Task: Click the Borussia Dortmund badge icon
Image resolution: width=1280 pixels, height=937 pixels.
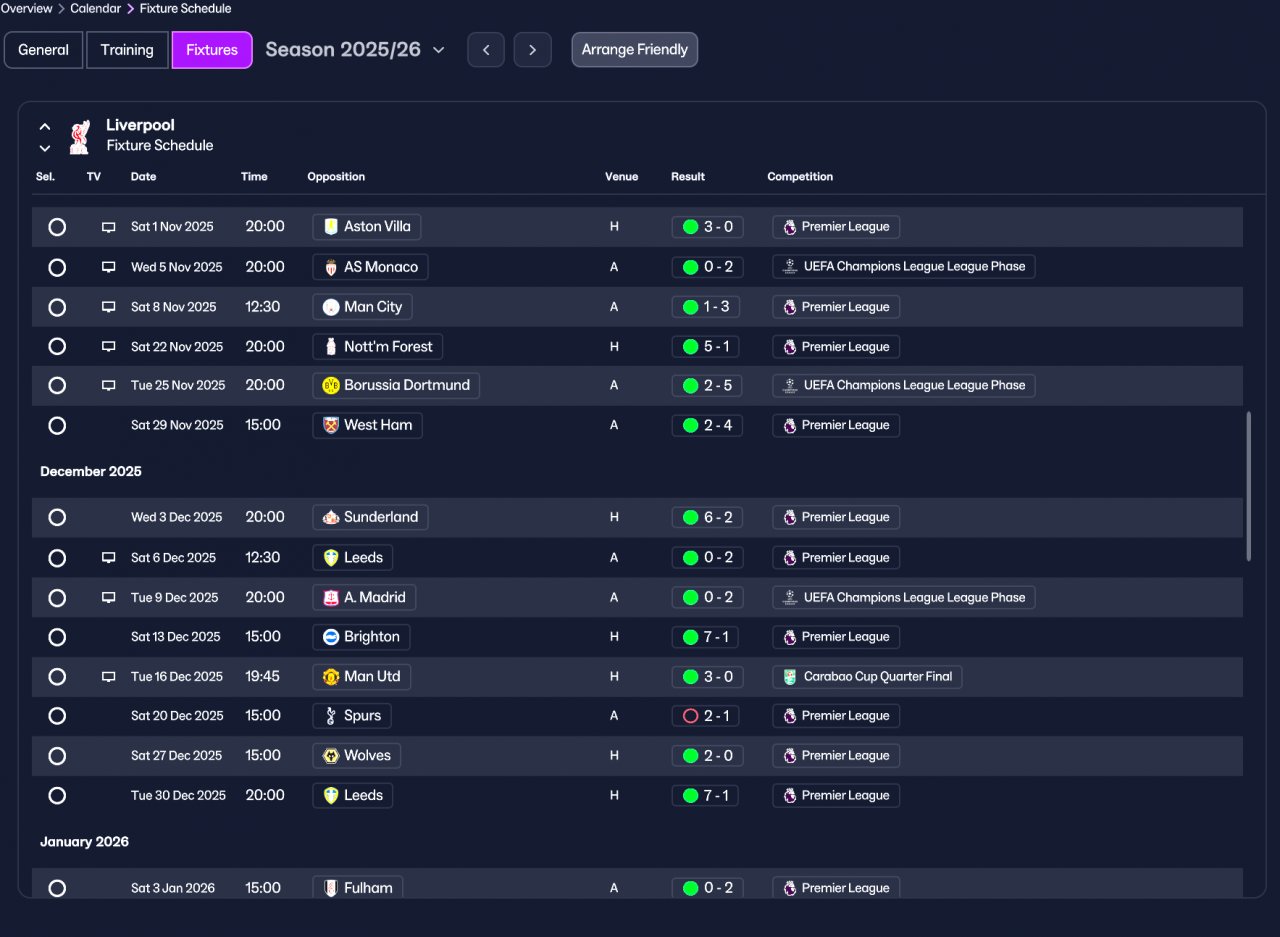Action: coord(332,386)
